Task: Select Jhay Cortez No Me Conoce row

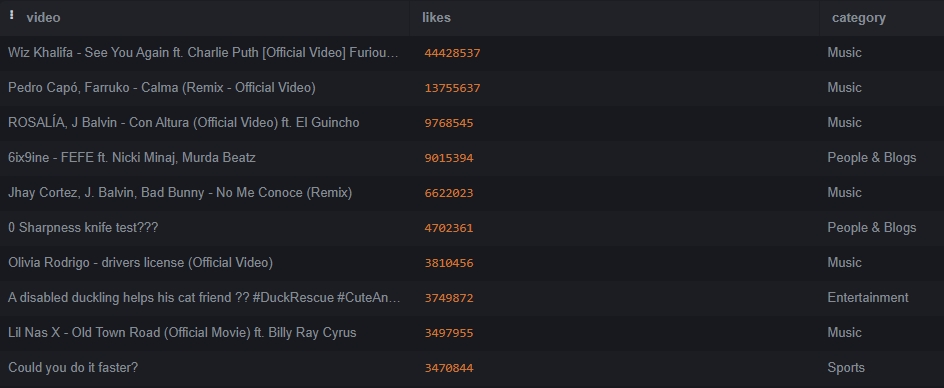Action: tap(472, 193)
